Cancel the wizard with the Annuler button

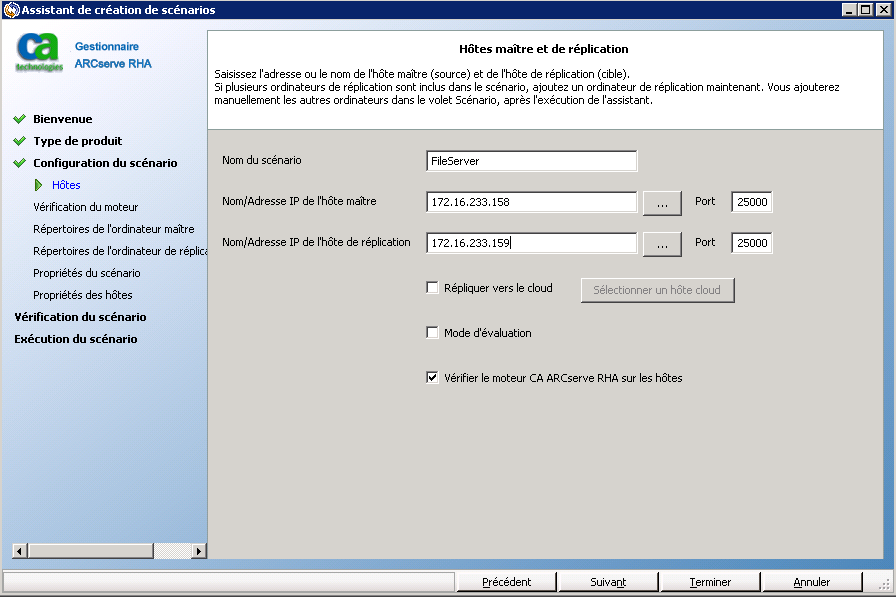point(811,582)
